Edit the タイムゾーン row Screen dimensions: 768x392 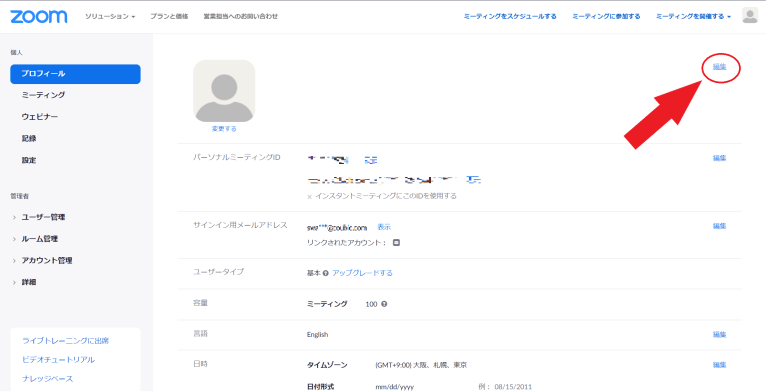click(720, 365)
